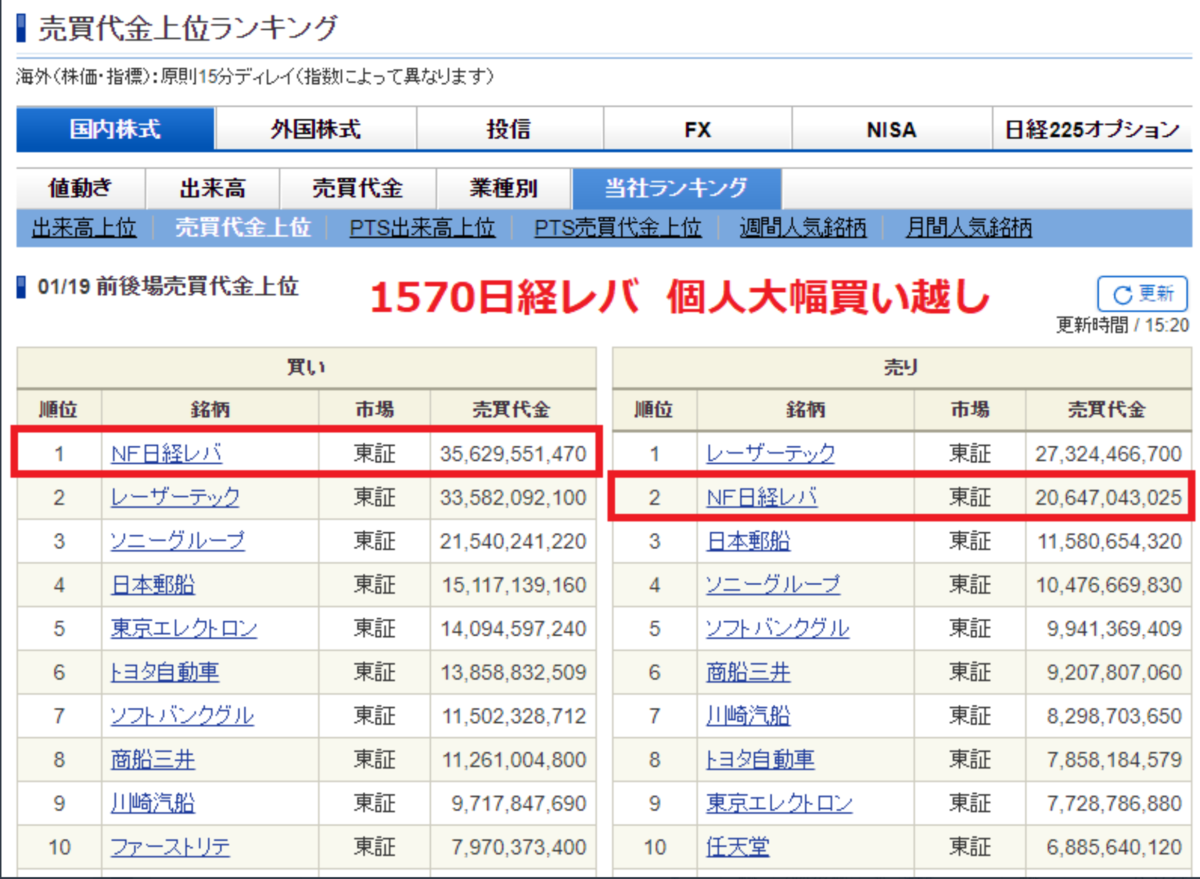
Task: Open トヨタ自動車 in the 売り table
Action: (x=759, y=760)
